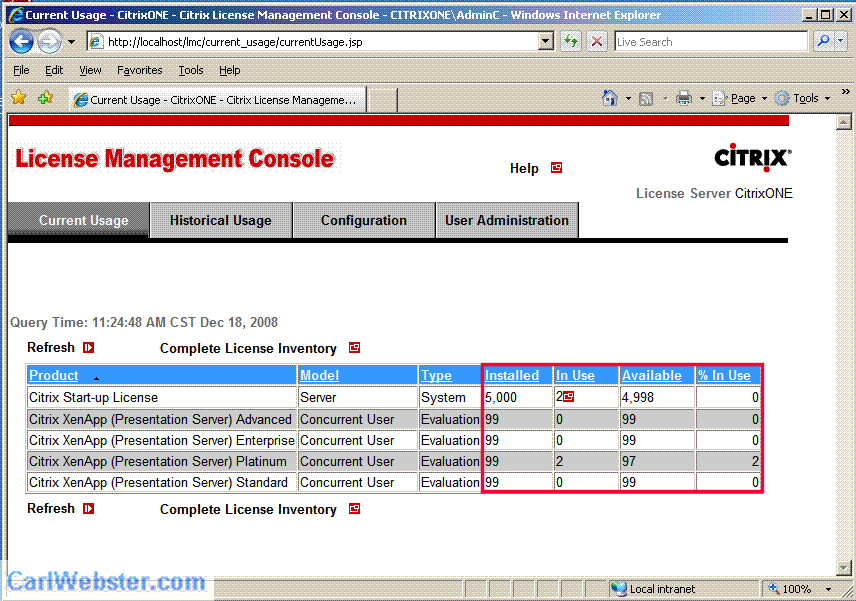Click the lower Refresh red arrow icon

(x=88, y=509)
